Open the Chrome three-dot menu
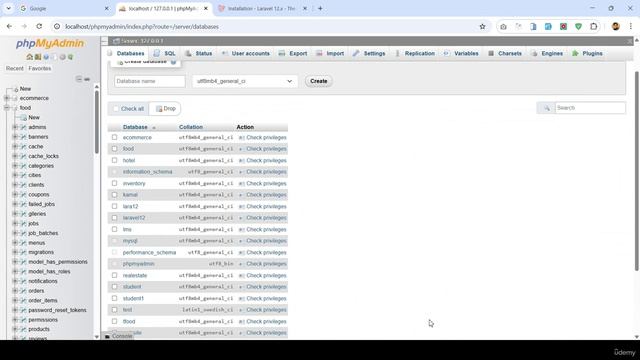This screenshot has width=640, height=360. [x=631, y=27]
